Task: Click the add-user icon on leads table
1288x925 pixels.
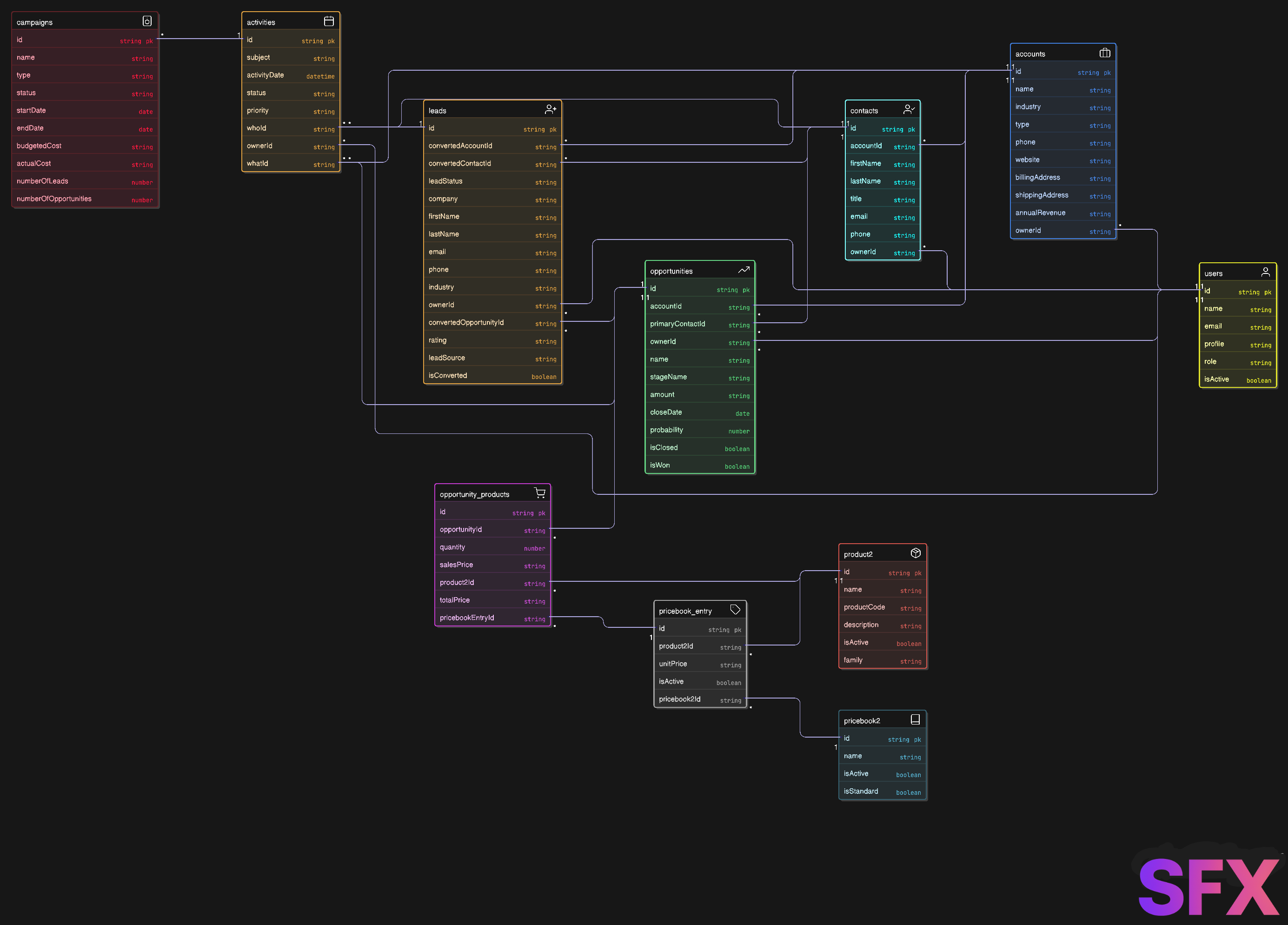Action: coord(550,109)
